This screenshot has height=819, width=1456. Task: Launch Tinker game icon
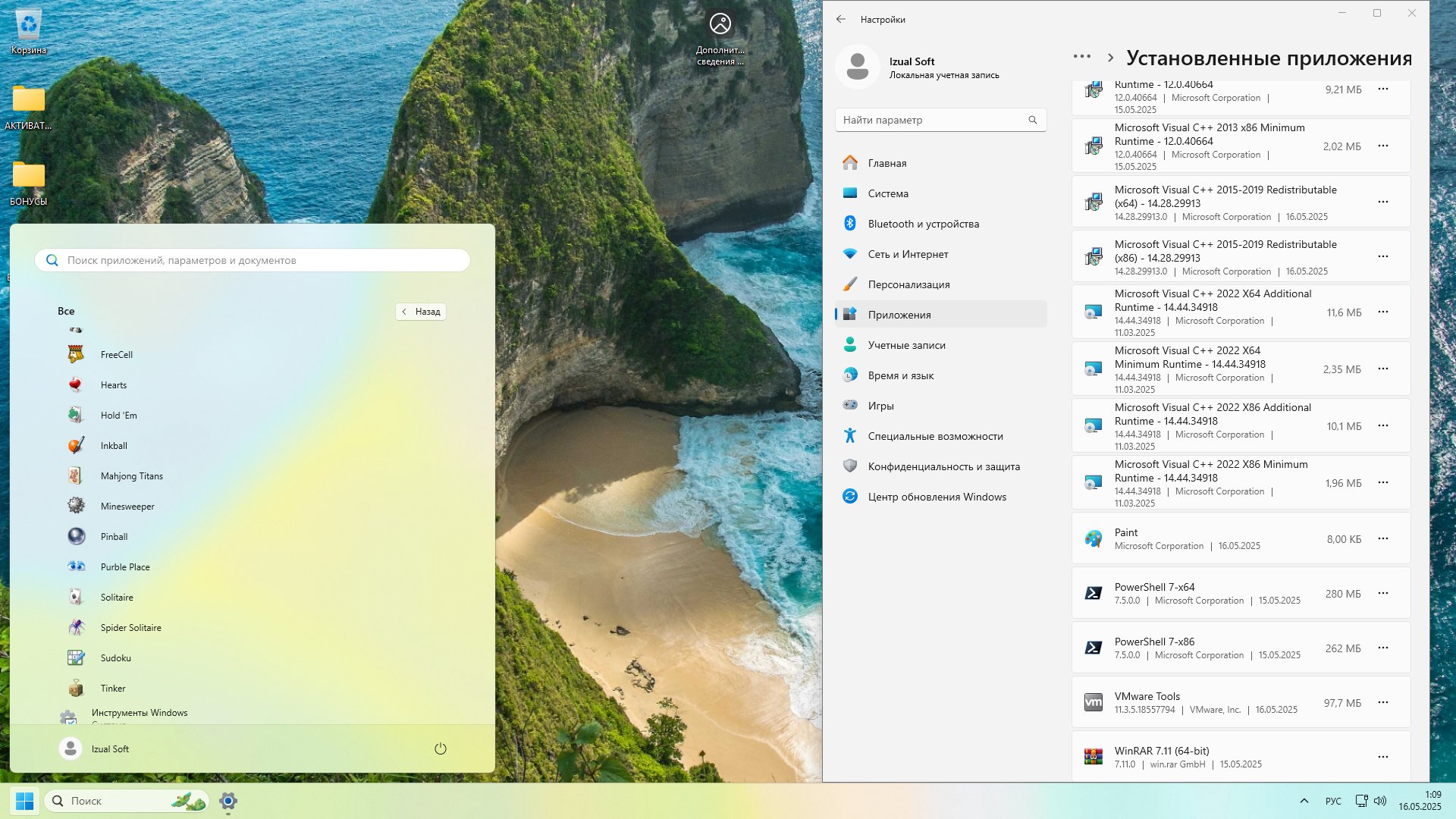click(x=76, y=688)
